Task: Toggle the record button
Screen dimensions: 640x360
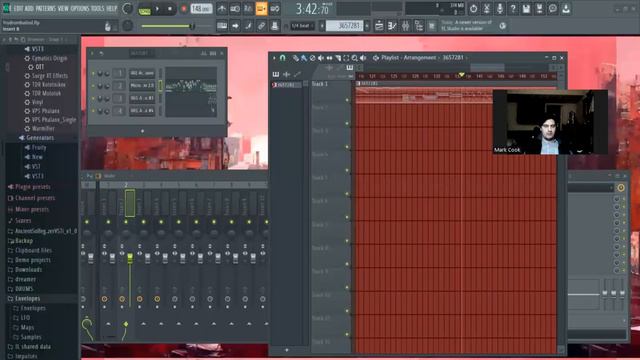Action: (184, 9)
